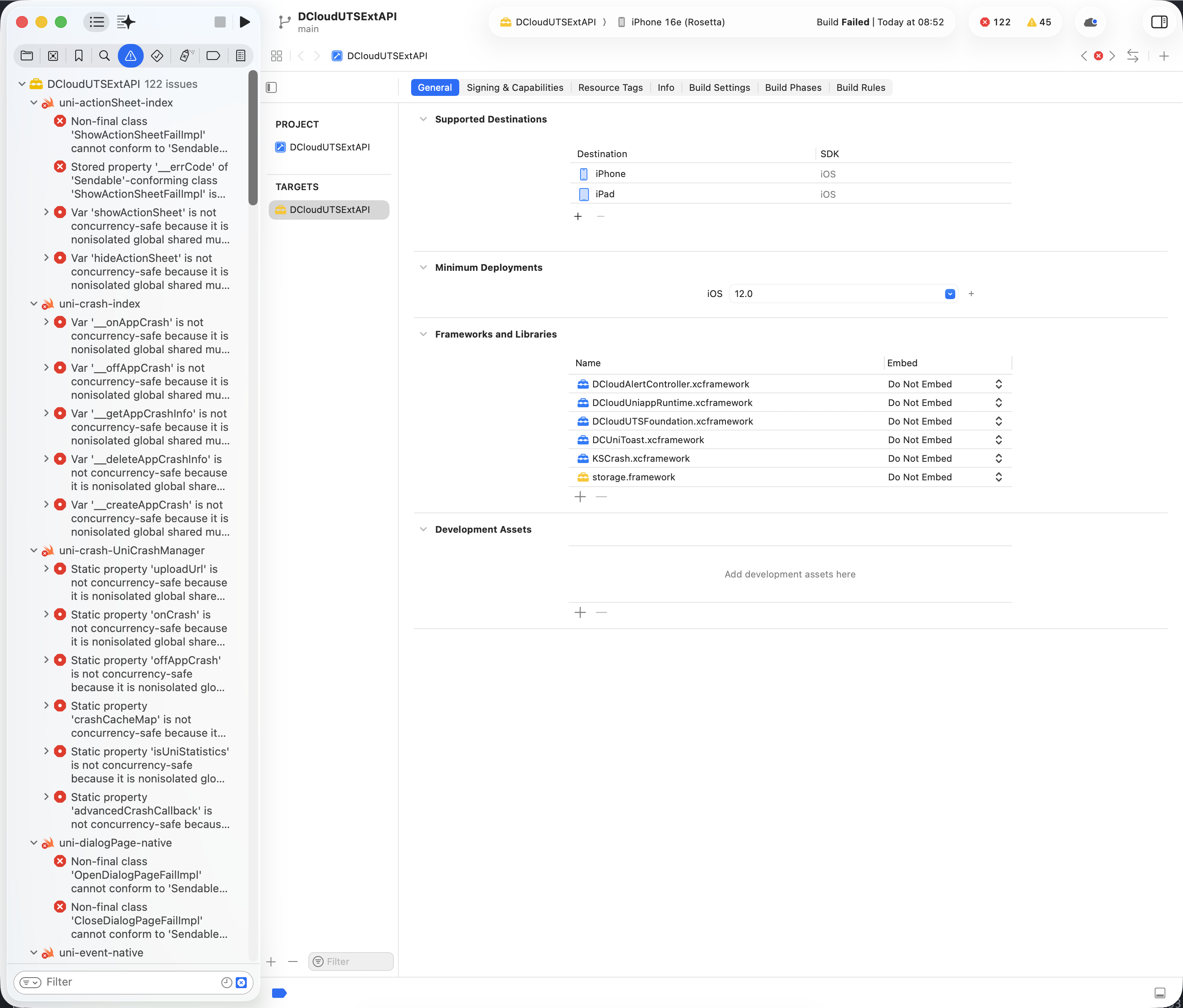Image resolution: width=1183 pixels, height=1008 pixels.
Task: Open the Report navigator document icon
Action: [241, 55]
